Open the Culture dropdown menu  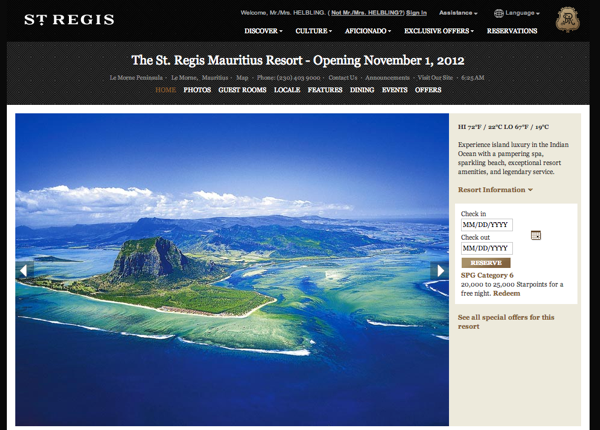313,31
